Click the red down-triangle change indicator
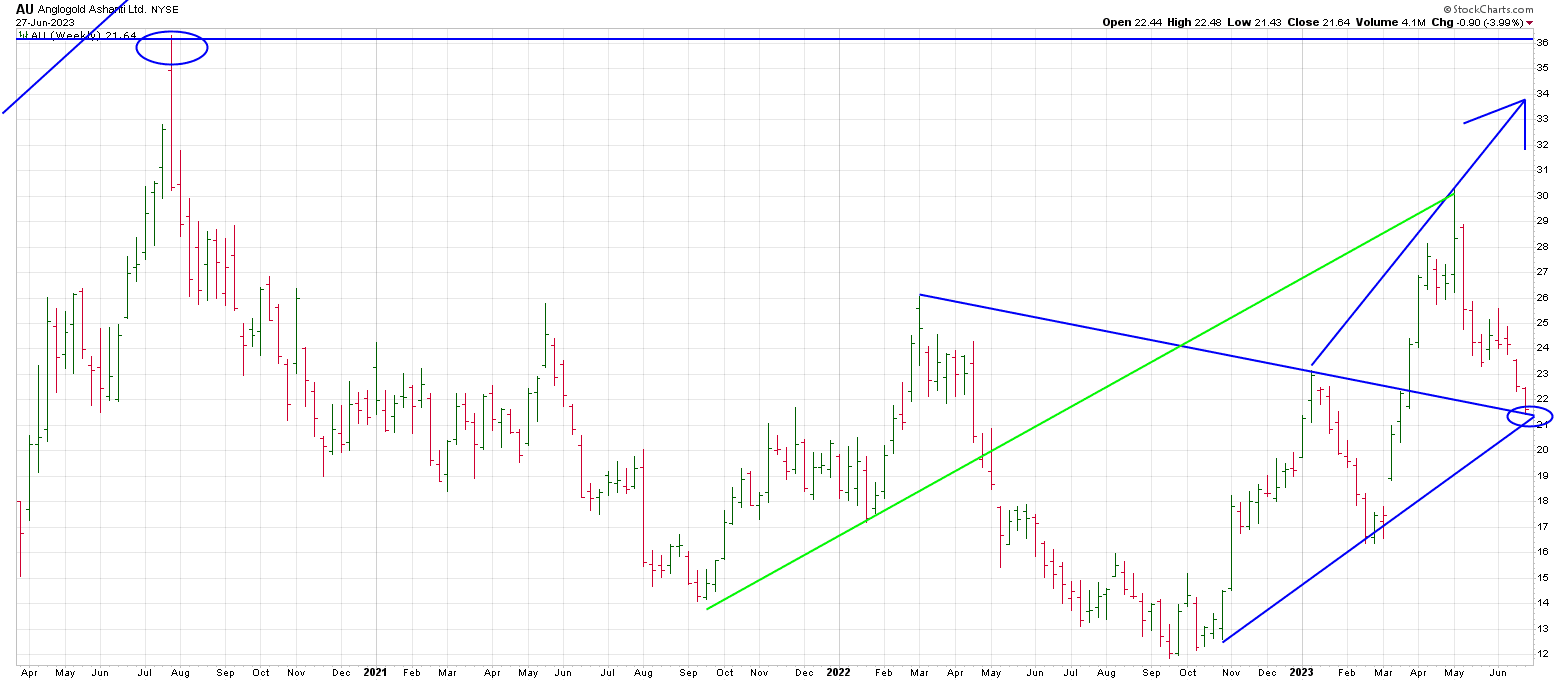1565x681 pixels. (1528, 22)
